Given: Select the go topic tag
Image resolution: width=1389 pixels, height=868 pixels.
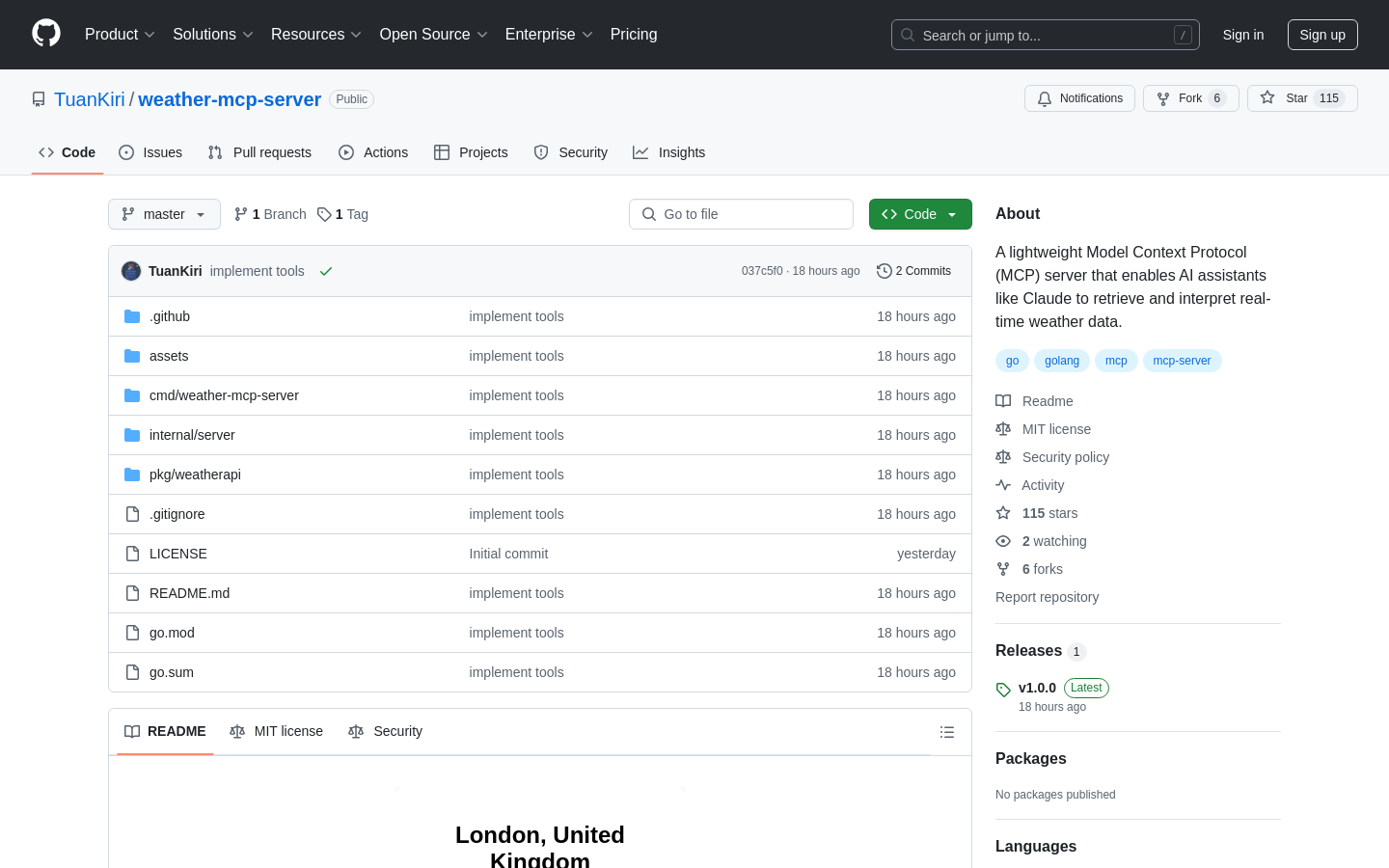Looking at the screenshot, I should pos(1012,361).
